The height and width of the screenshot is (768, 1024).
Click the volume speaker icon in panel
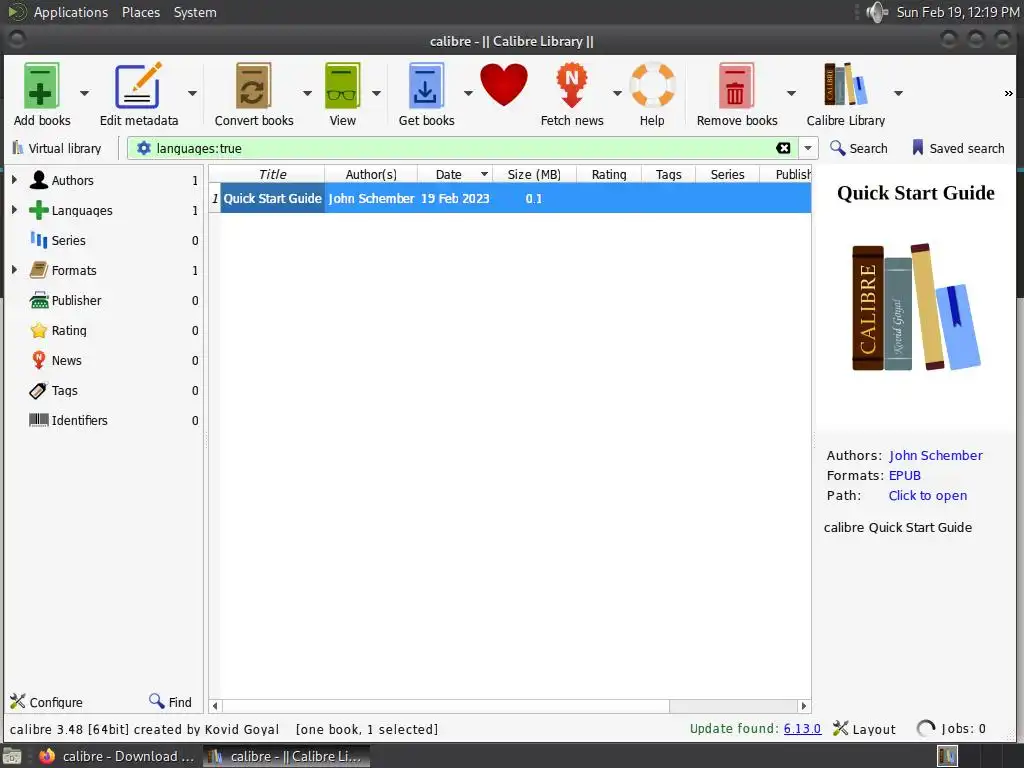[x=876, y=12]
